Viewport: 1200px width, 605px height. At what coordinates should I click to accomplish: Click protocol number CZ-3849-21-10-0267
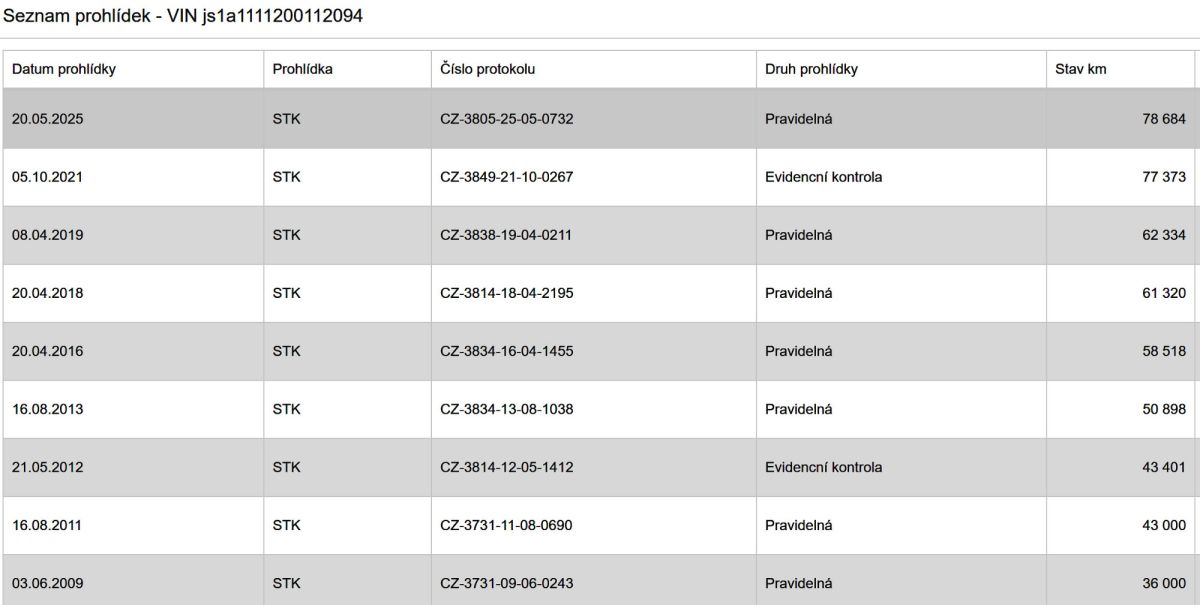[506, 177]
